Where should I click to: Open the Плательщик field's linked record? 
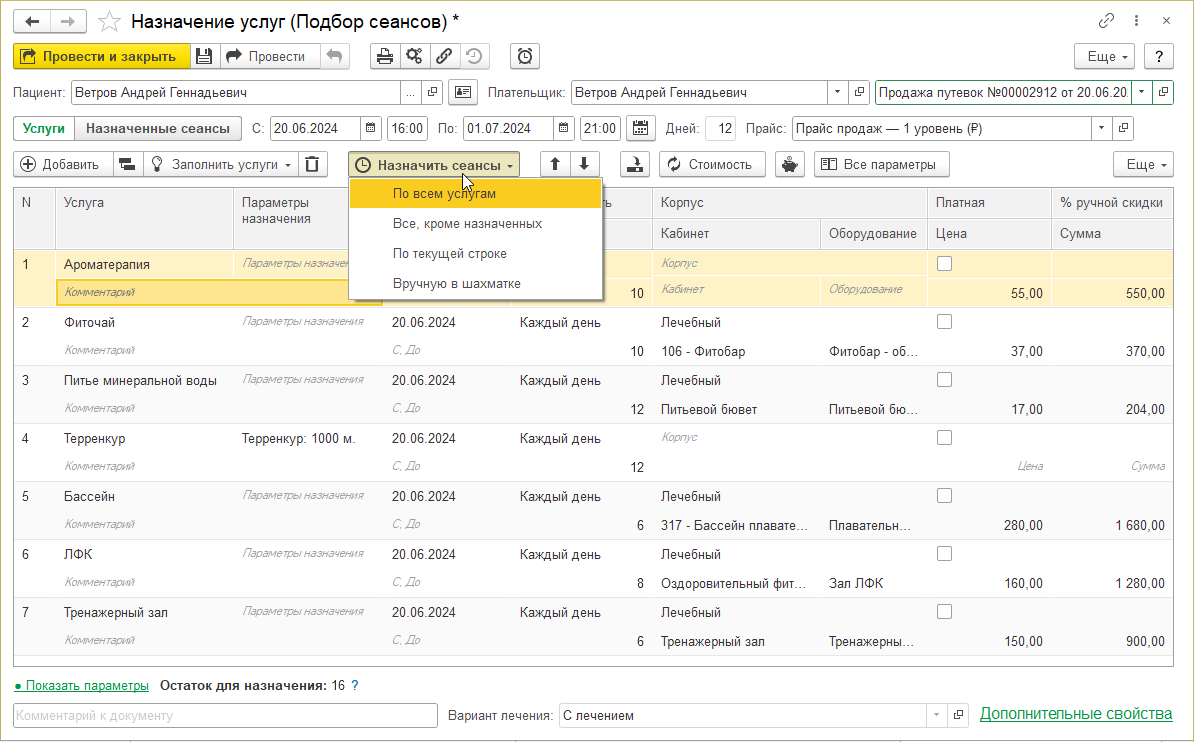pos(859,92)
